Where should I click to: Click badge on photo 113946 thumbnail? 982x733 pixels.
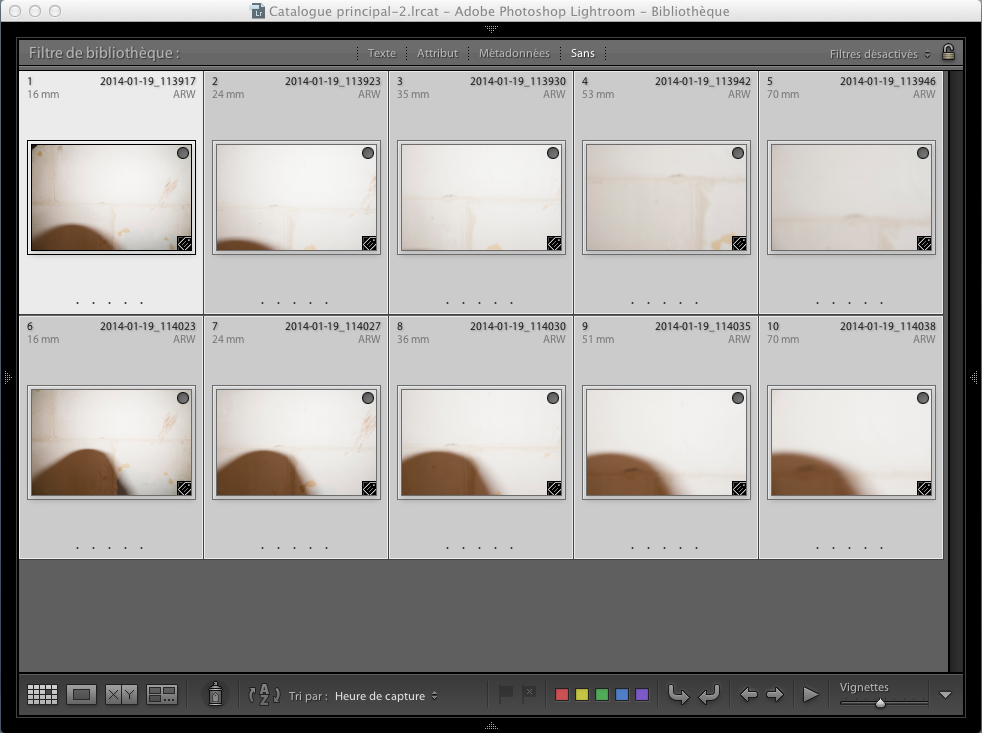[x=924, y=243]
